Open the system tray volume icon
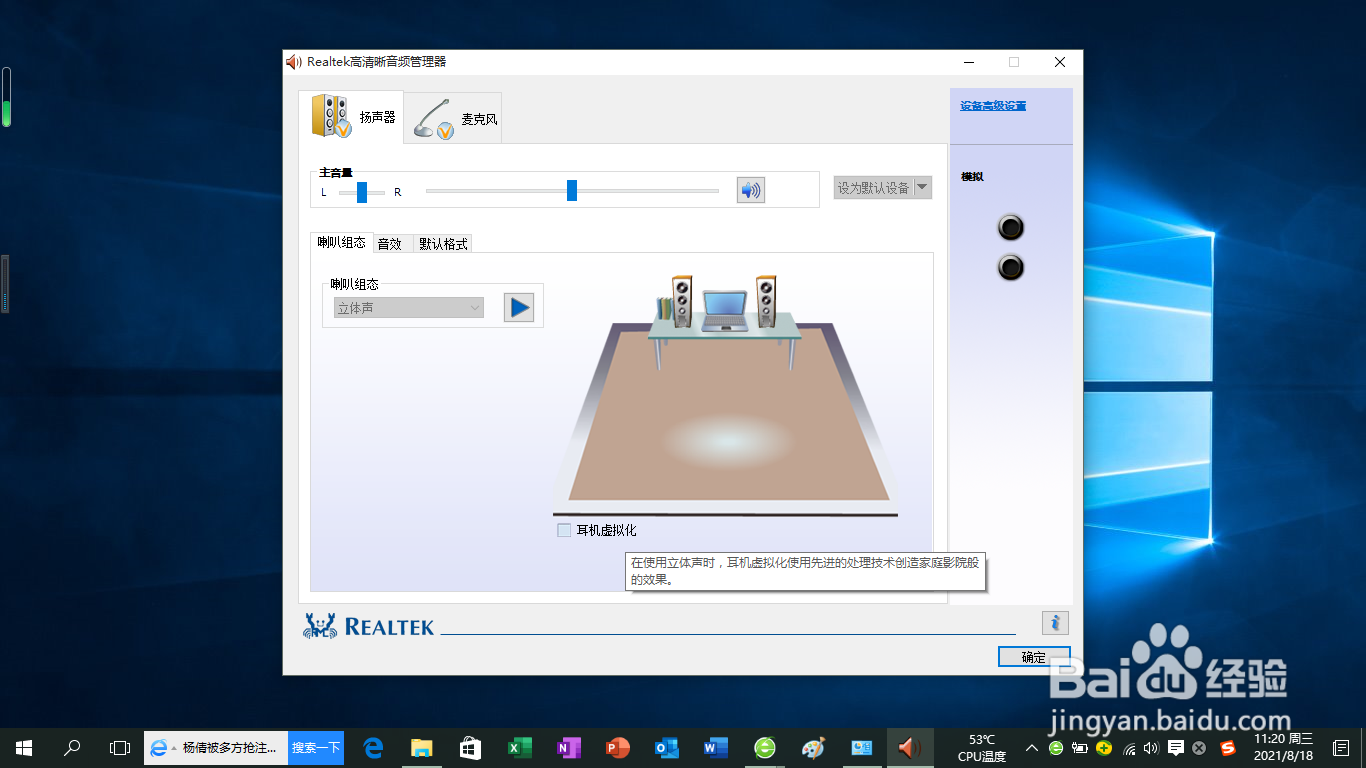 (x=1151, y=748)
